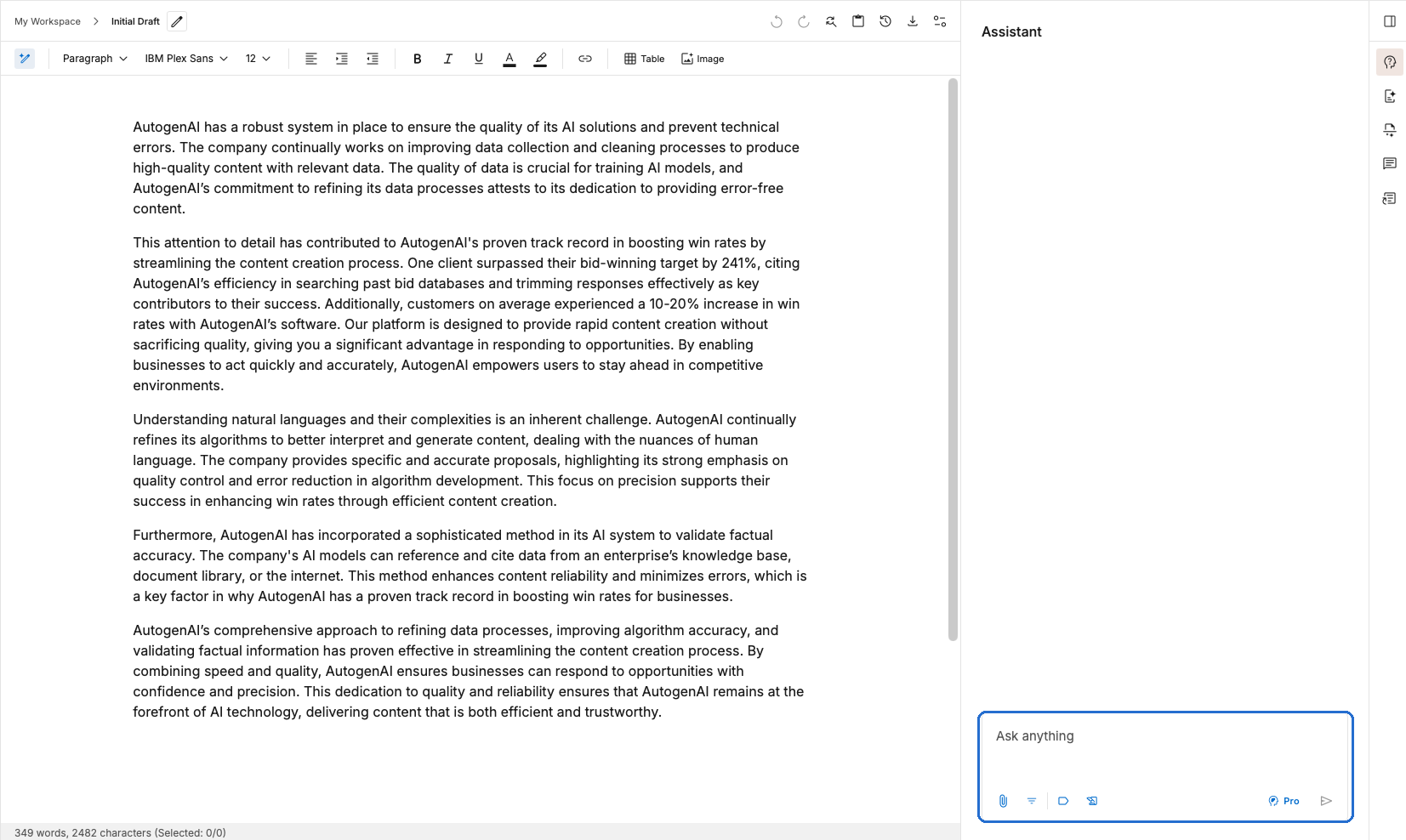1406x840 pixels.
Task: Click the find and replace icon
Action: coord(831,21)
